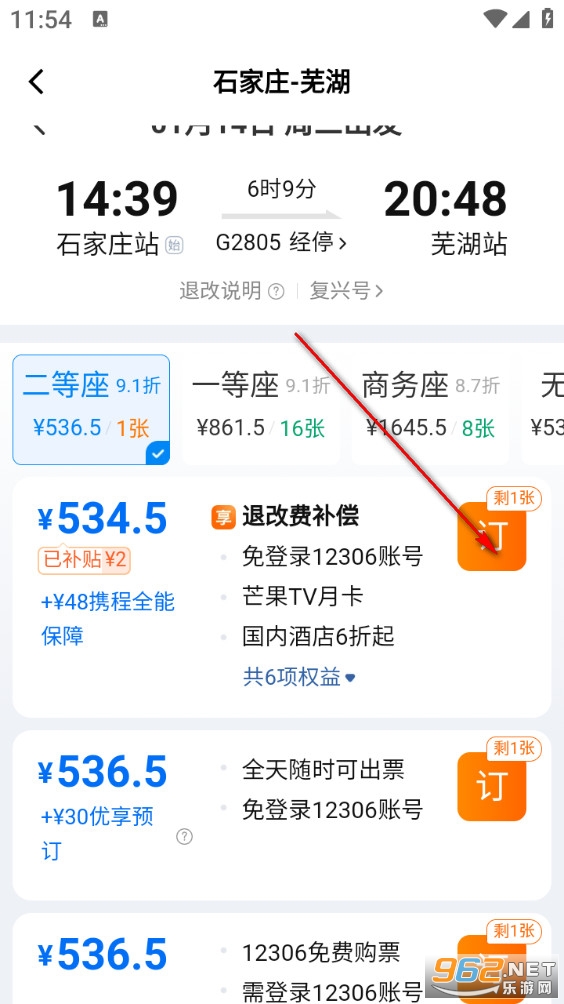Tap the orange 享 benefit badge icon
Image resolution: width=564 pixels, height=1004 pixels.
(x=223, y=517)
